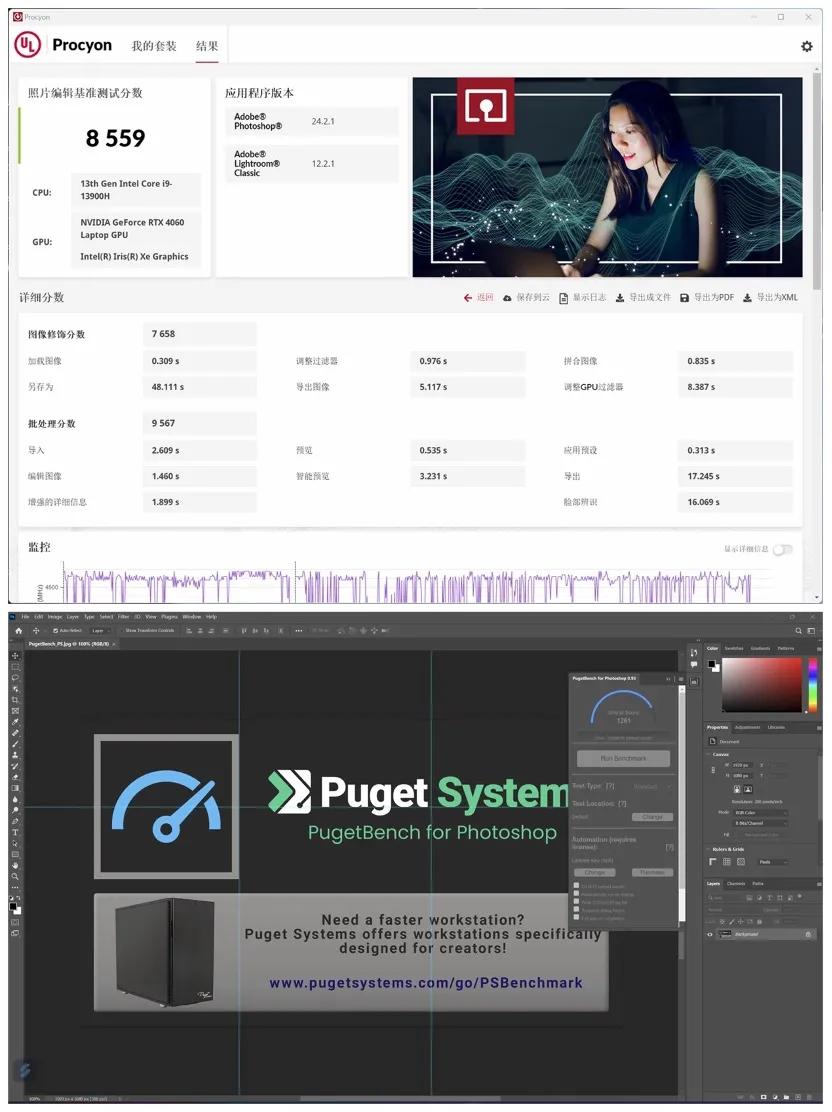Switch to 结果 tab in Procyon
The image size is (832, 1112).
[207, 46]
